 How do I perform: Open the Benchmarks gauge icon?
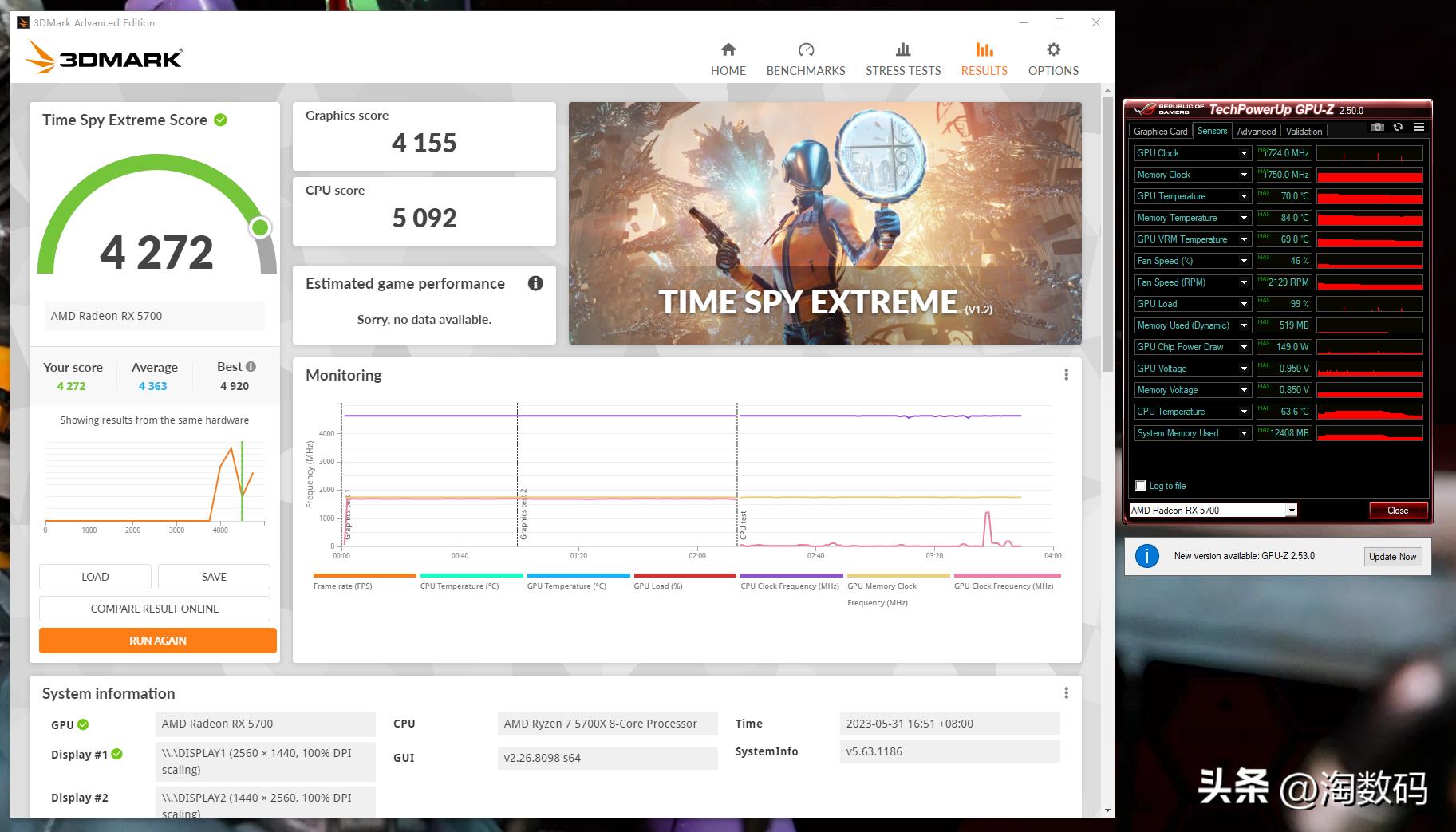(x=806, y=50)
